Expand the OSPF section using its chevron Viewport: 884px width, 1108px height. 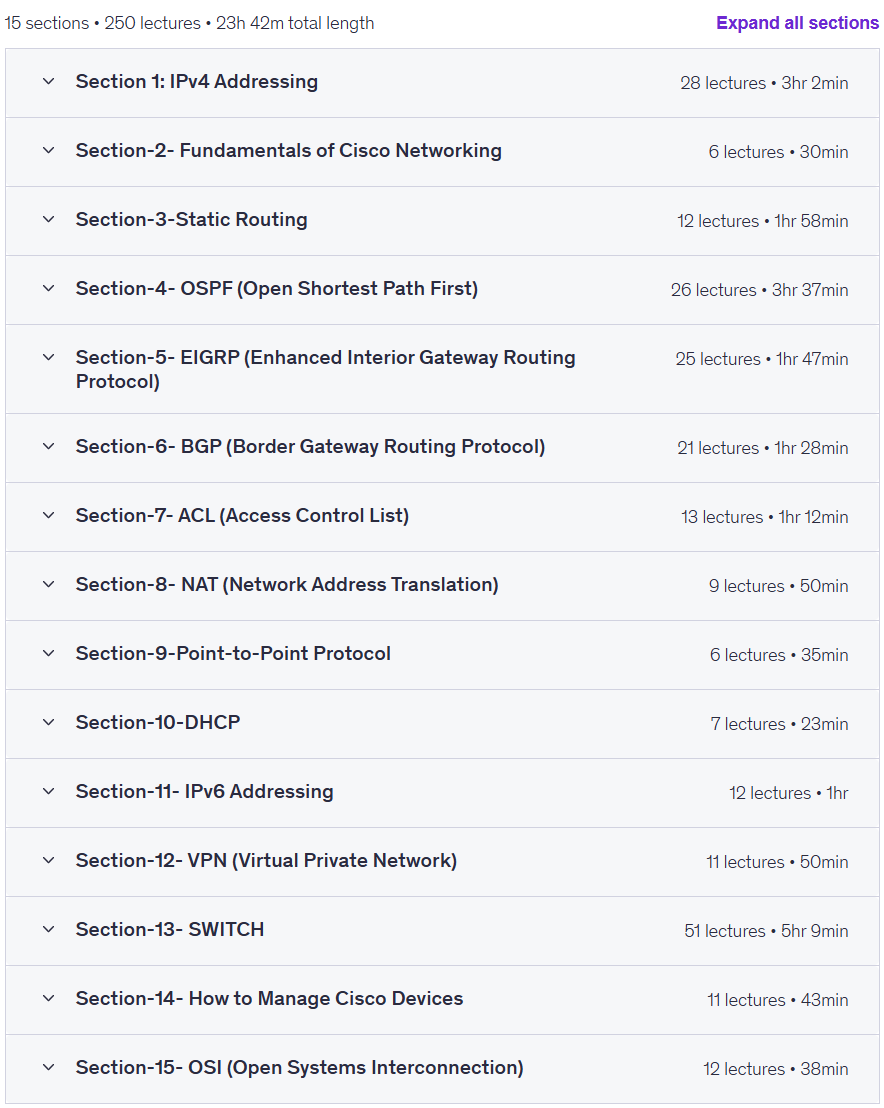49,288
